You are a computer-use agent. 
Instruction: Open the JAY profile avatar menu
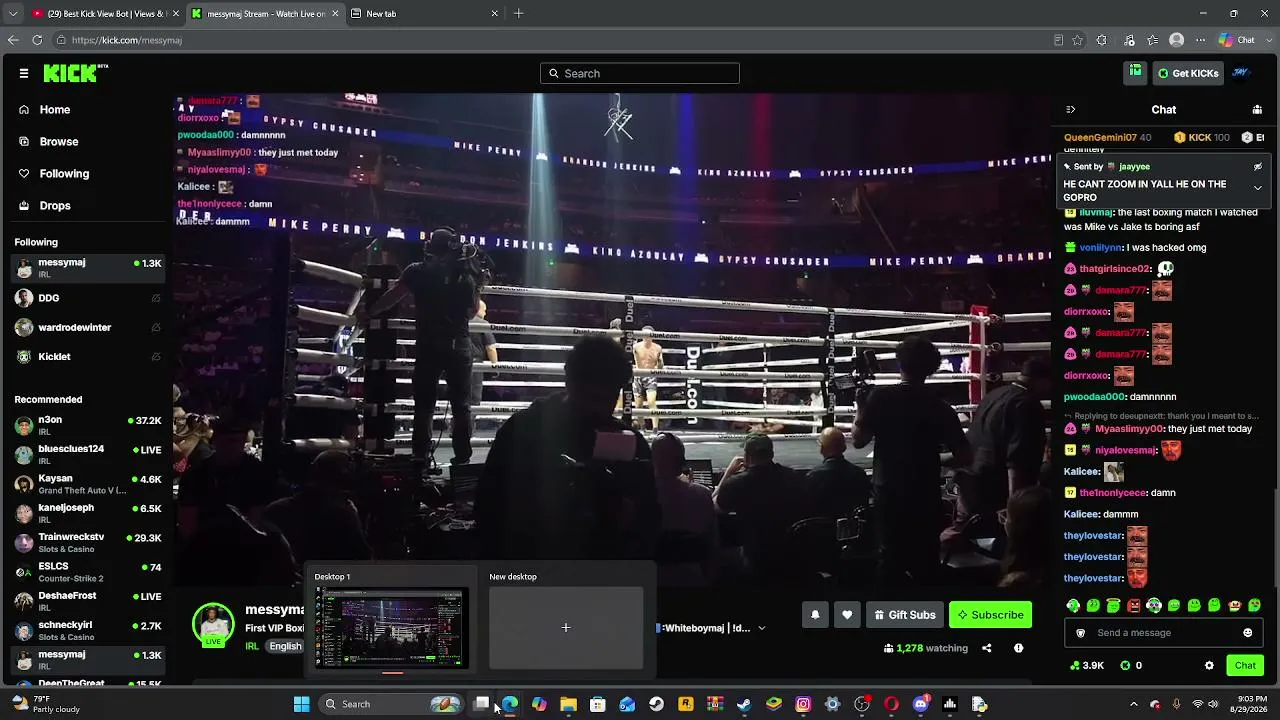pos(1242,72)
